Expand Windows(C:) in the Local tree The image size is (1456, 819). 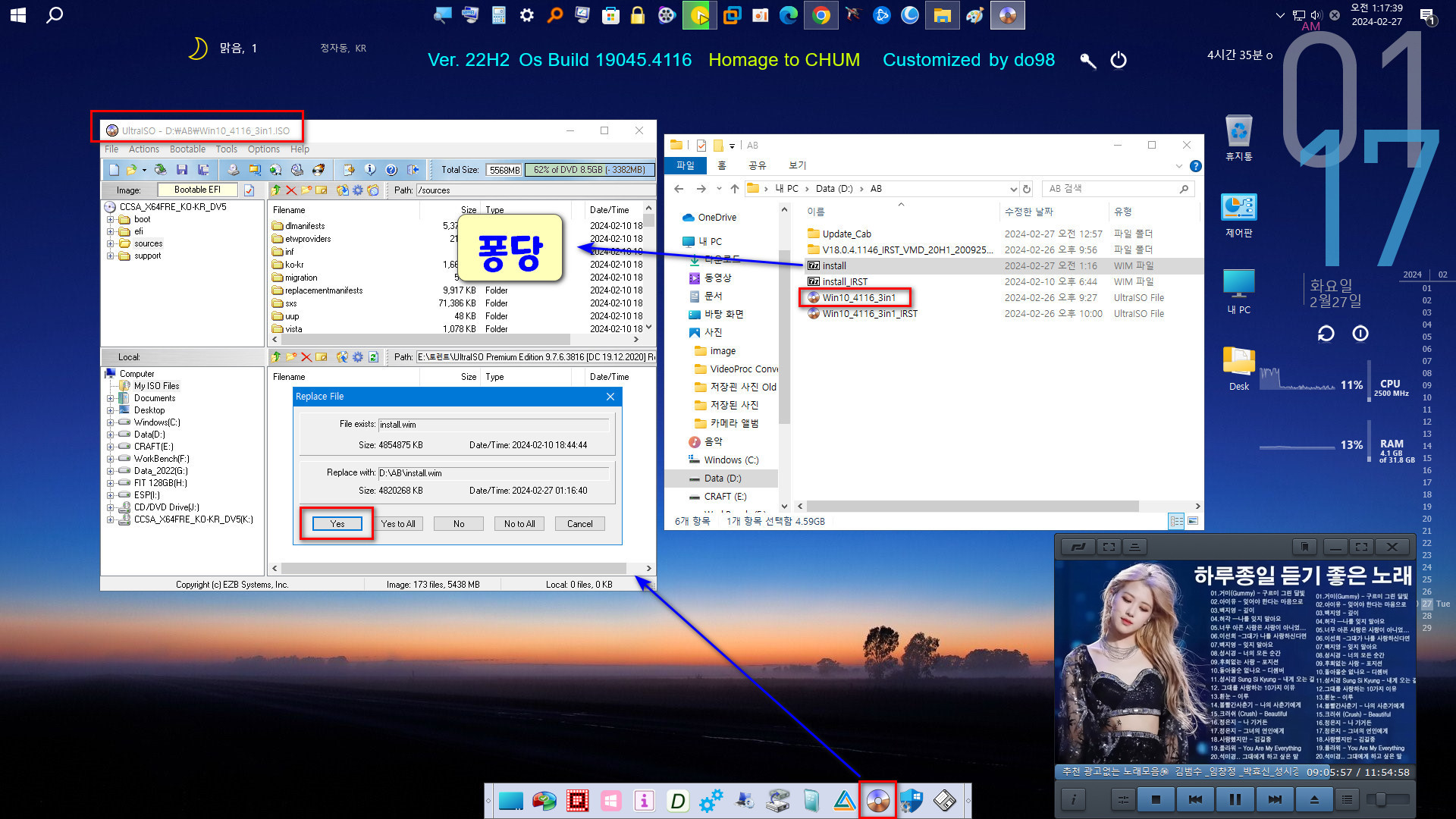tap(111, 422)
